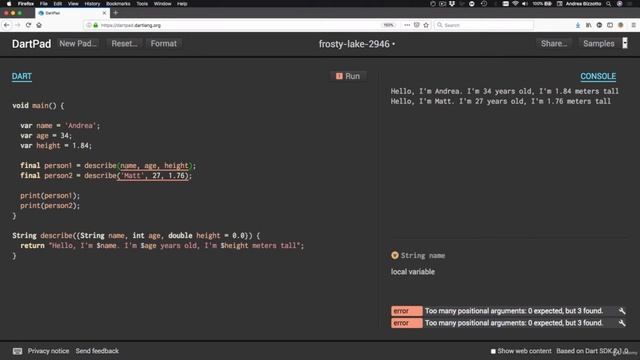Open a new browser tab
Screen dimensions: 640x360
[116, 13]
